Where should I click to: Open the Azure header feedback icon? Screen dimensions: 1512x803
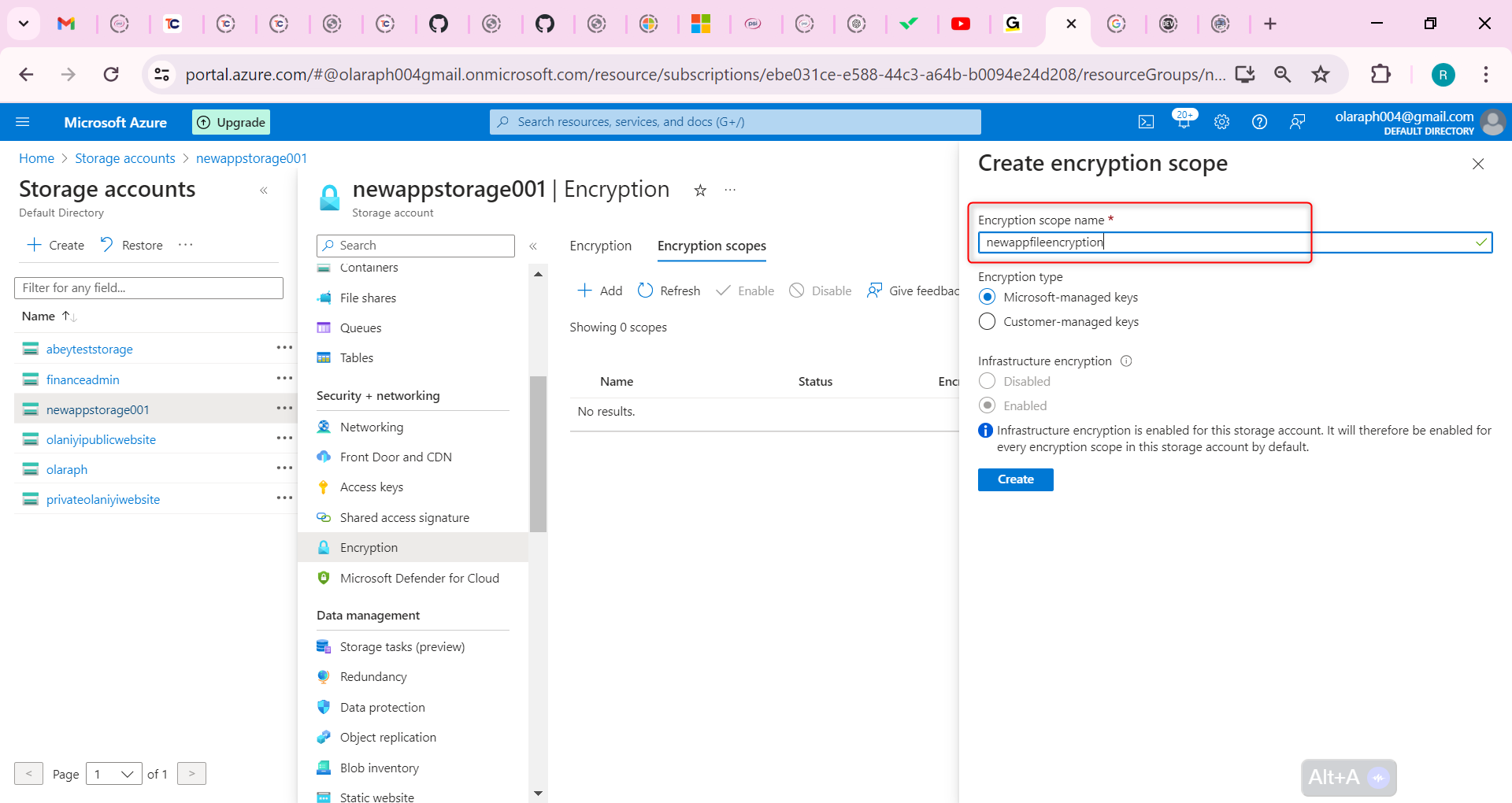(1297, 122)
